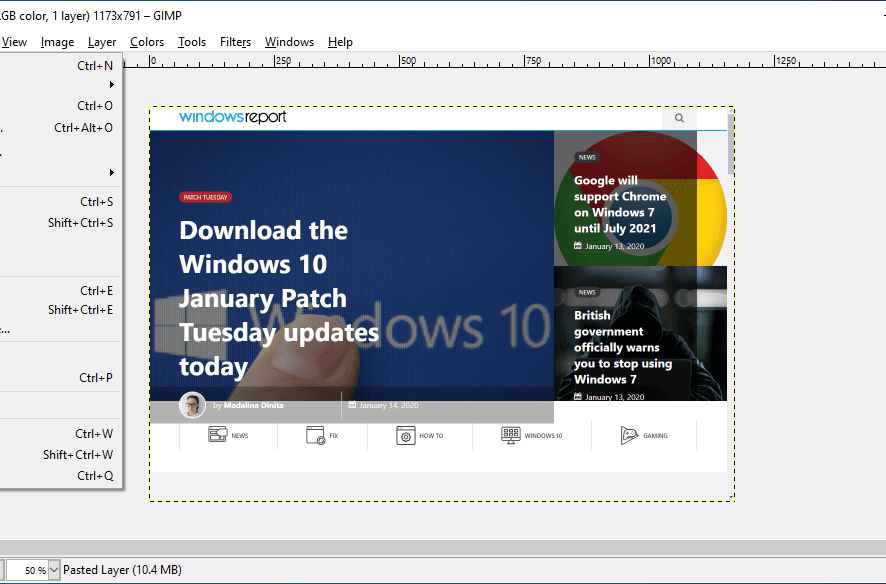Screen dimensions: 886x584
Task: Choose the menu entry with shortcut Ctrl+E
Action: point(60,290)
